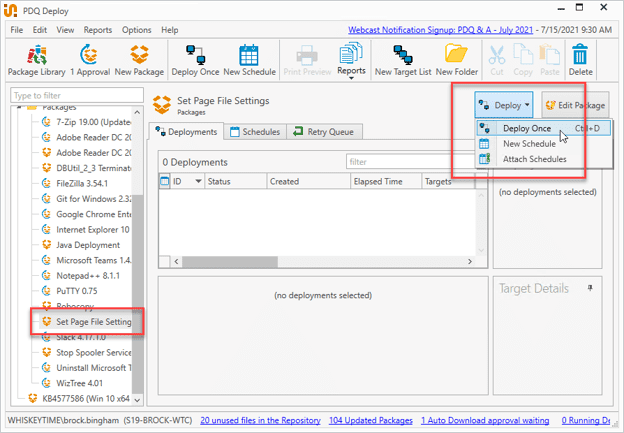This screenshot has height=433, width=624.
Task: Switch to the Retry Queue tab
Action: (x=324, y=132)
